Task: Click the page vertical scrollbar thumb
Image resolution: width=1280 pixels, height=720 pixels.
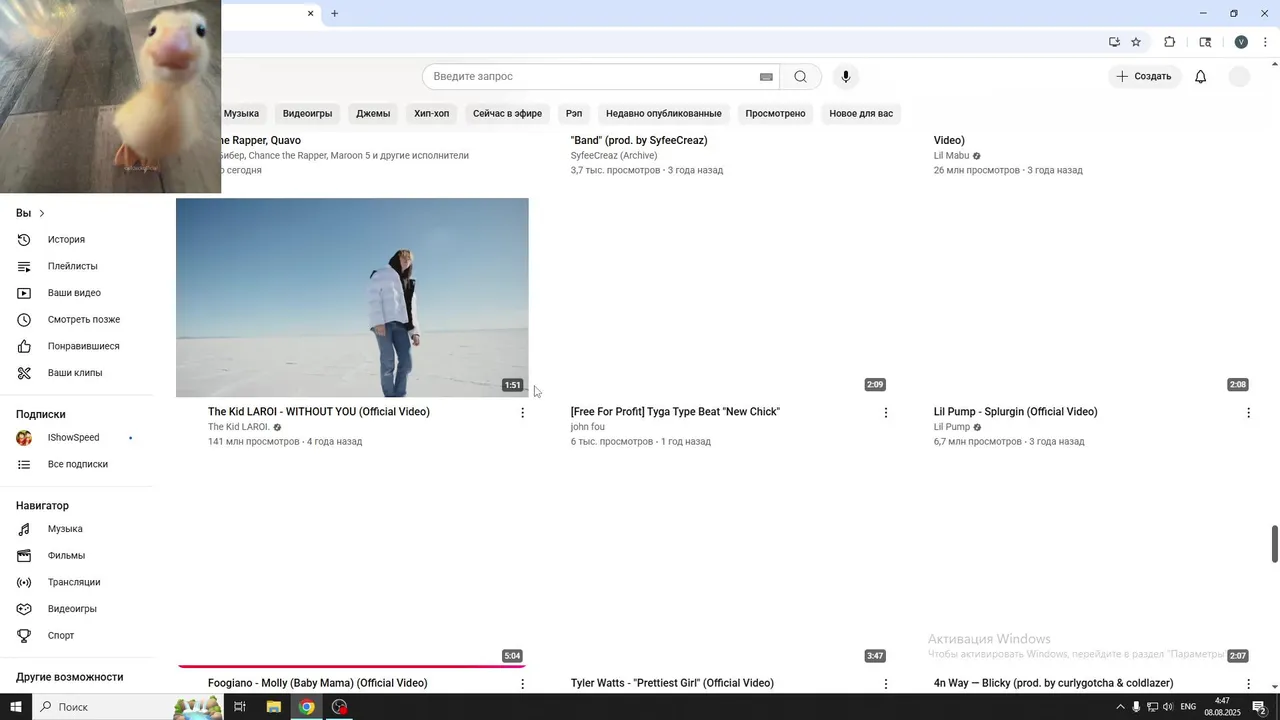Action: (1274, 543)
